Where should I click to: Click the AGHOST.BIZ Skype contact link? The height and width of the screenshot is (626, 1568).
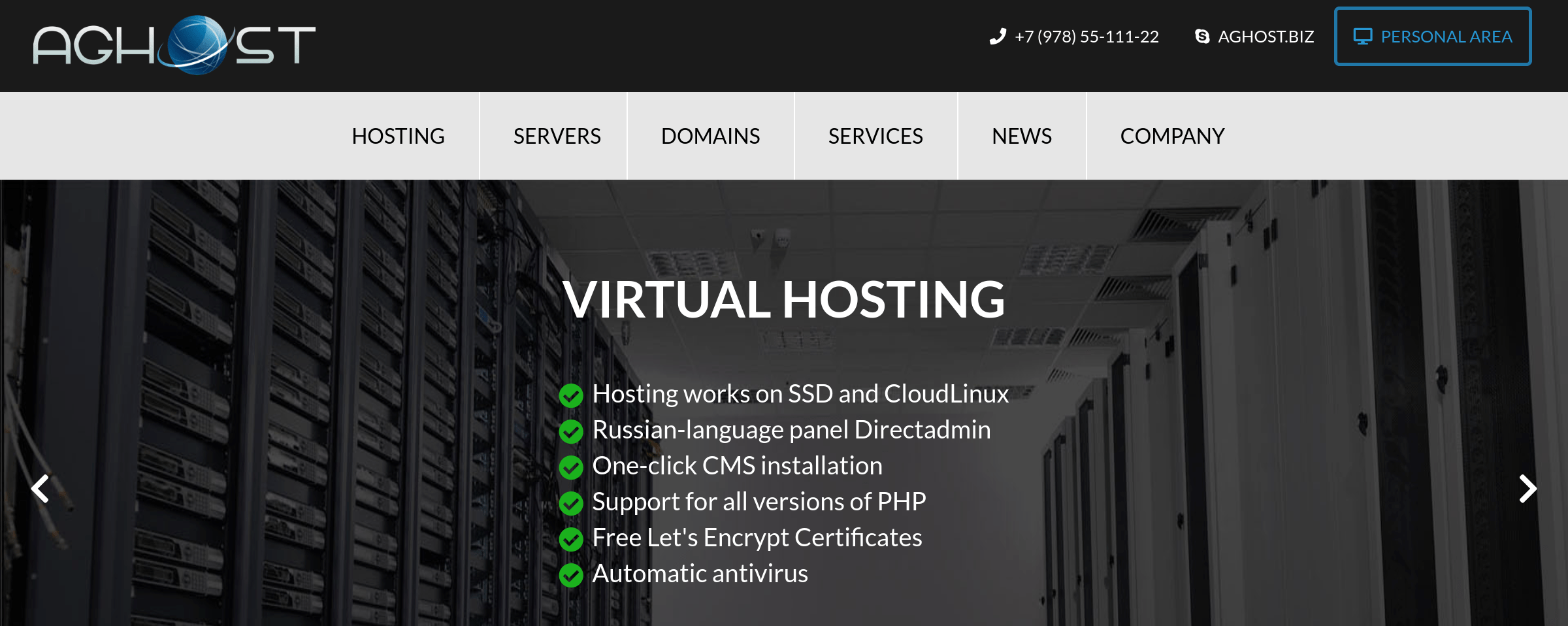point(1266,37)
